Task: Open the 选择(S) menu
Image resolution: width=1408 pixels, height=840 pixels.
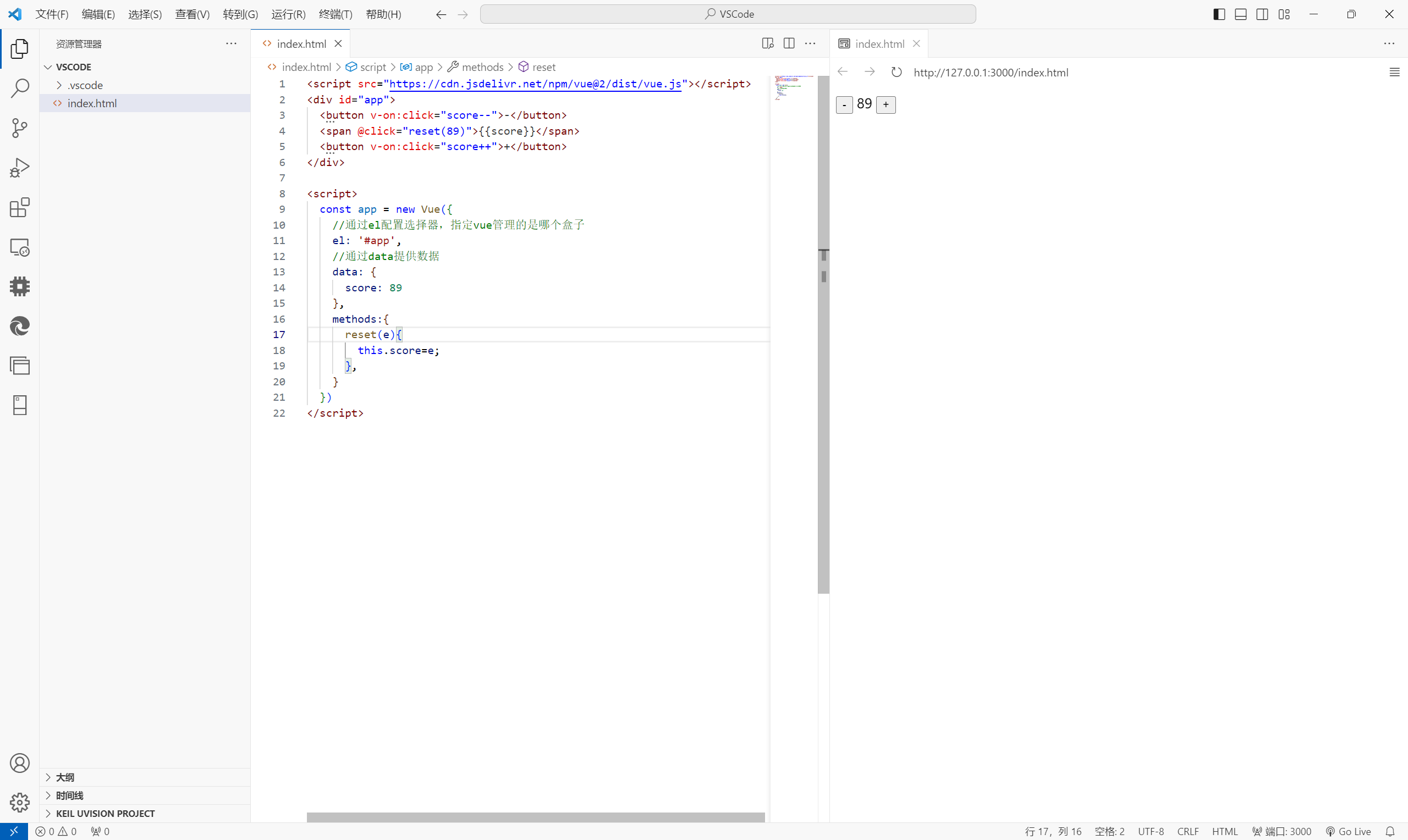Action: [145, 14]
